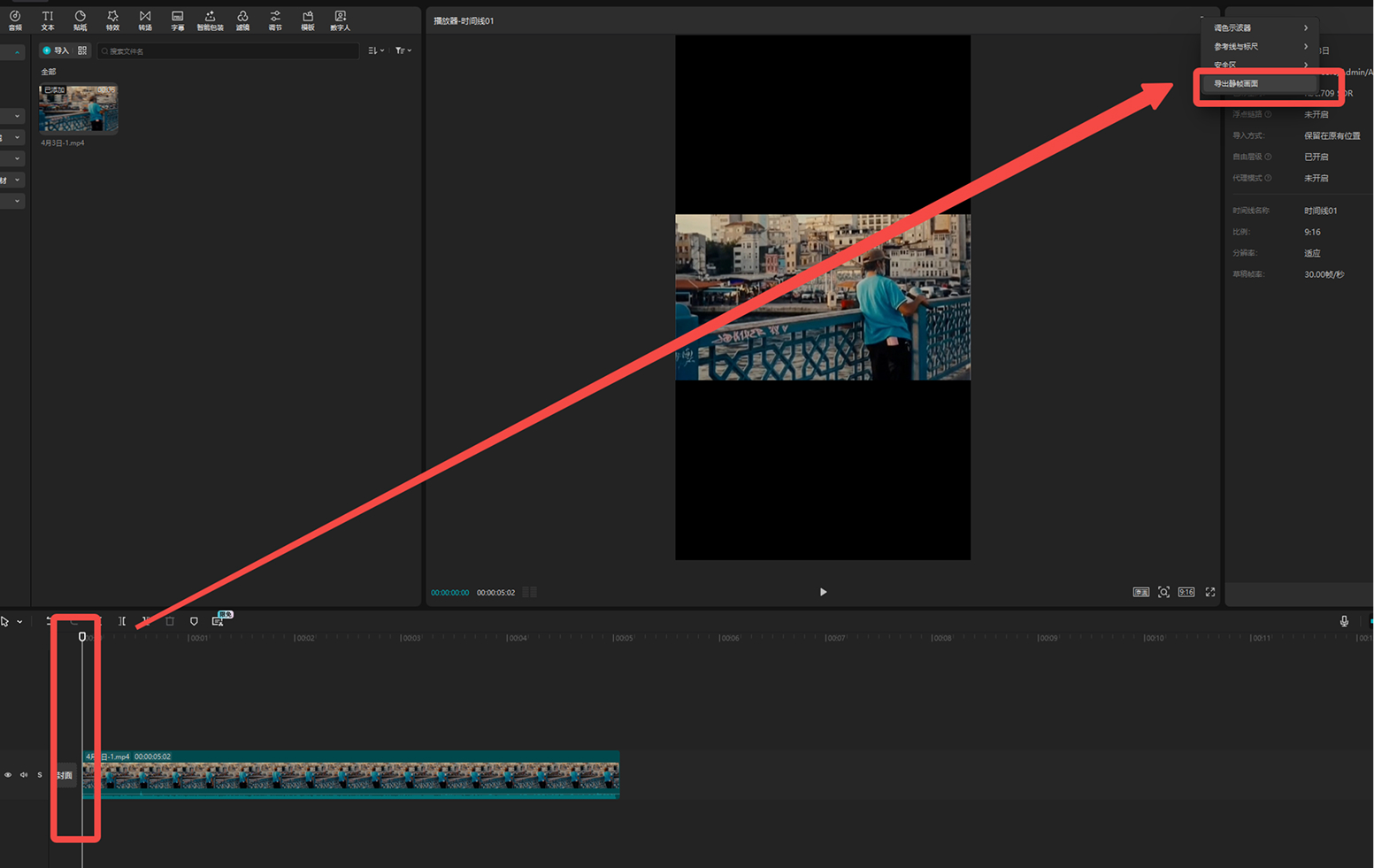Viewport: 1374px width, 868px height.
Task: Expand the selection tool mode dropdown
Action: (x=19, y=622)
